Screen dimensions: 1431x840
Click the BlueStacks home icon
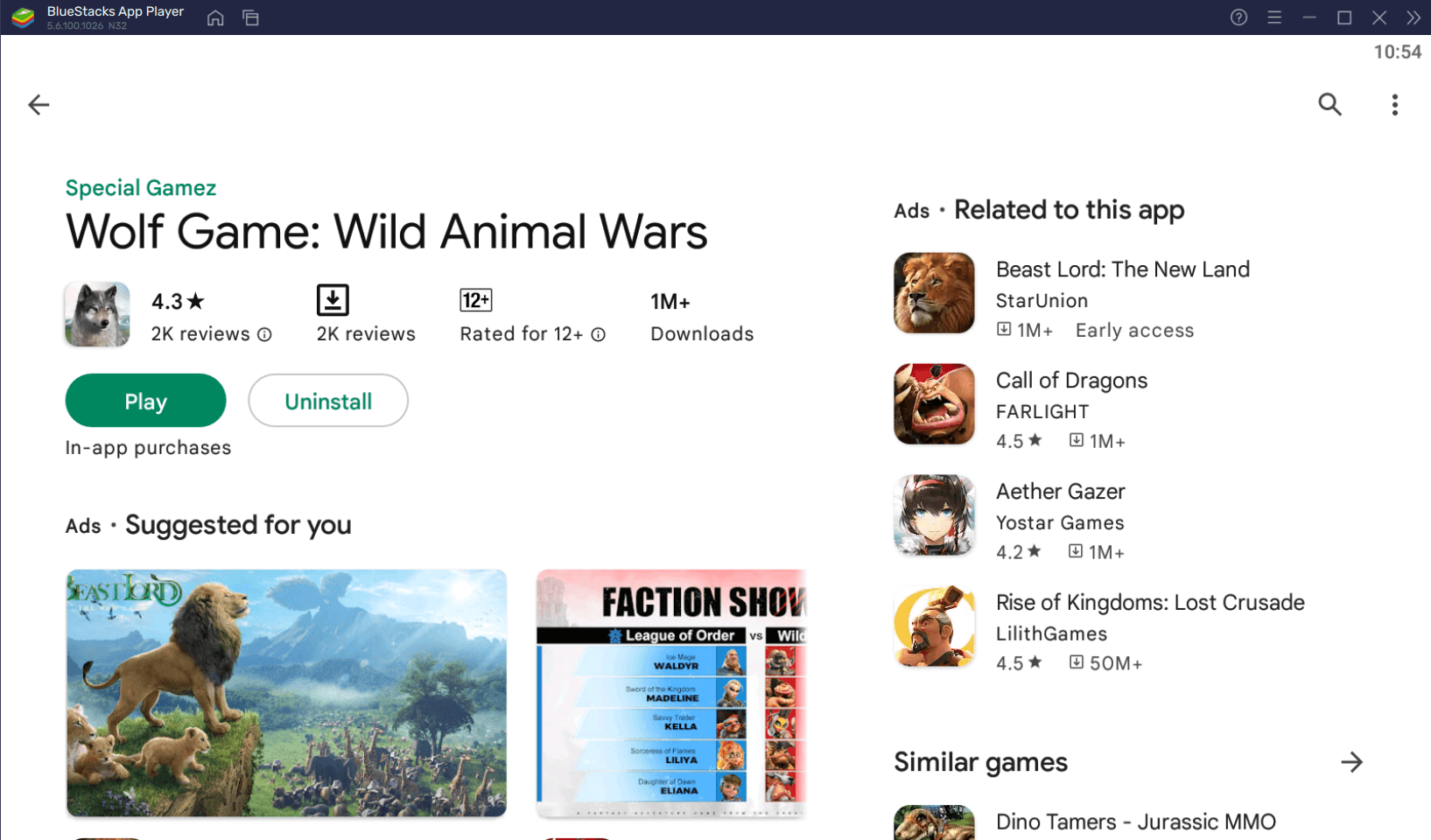point(215,17)
